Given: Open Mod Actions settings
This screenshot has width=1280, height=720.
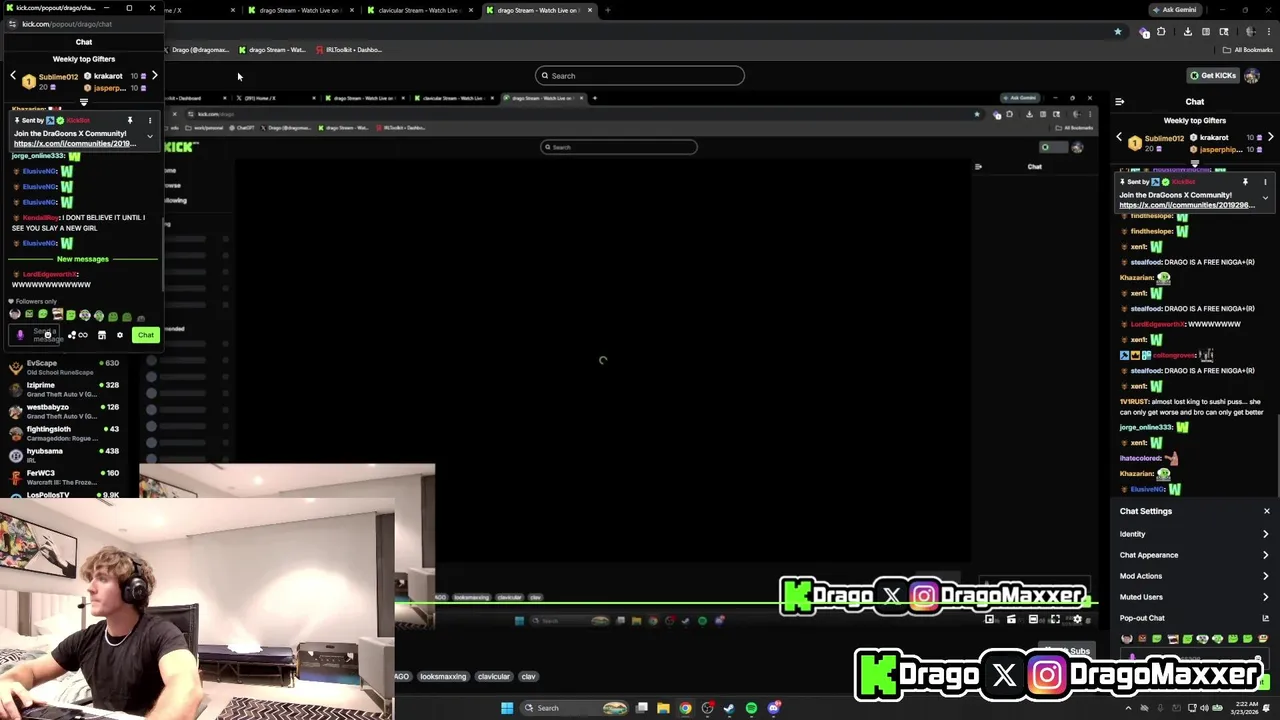Looking at the screenshot, I should [x=1194, y=576].
